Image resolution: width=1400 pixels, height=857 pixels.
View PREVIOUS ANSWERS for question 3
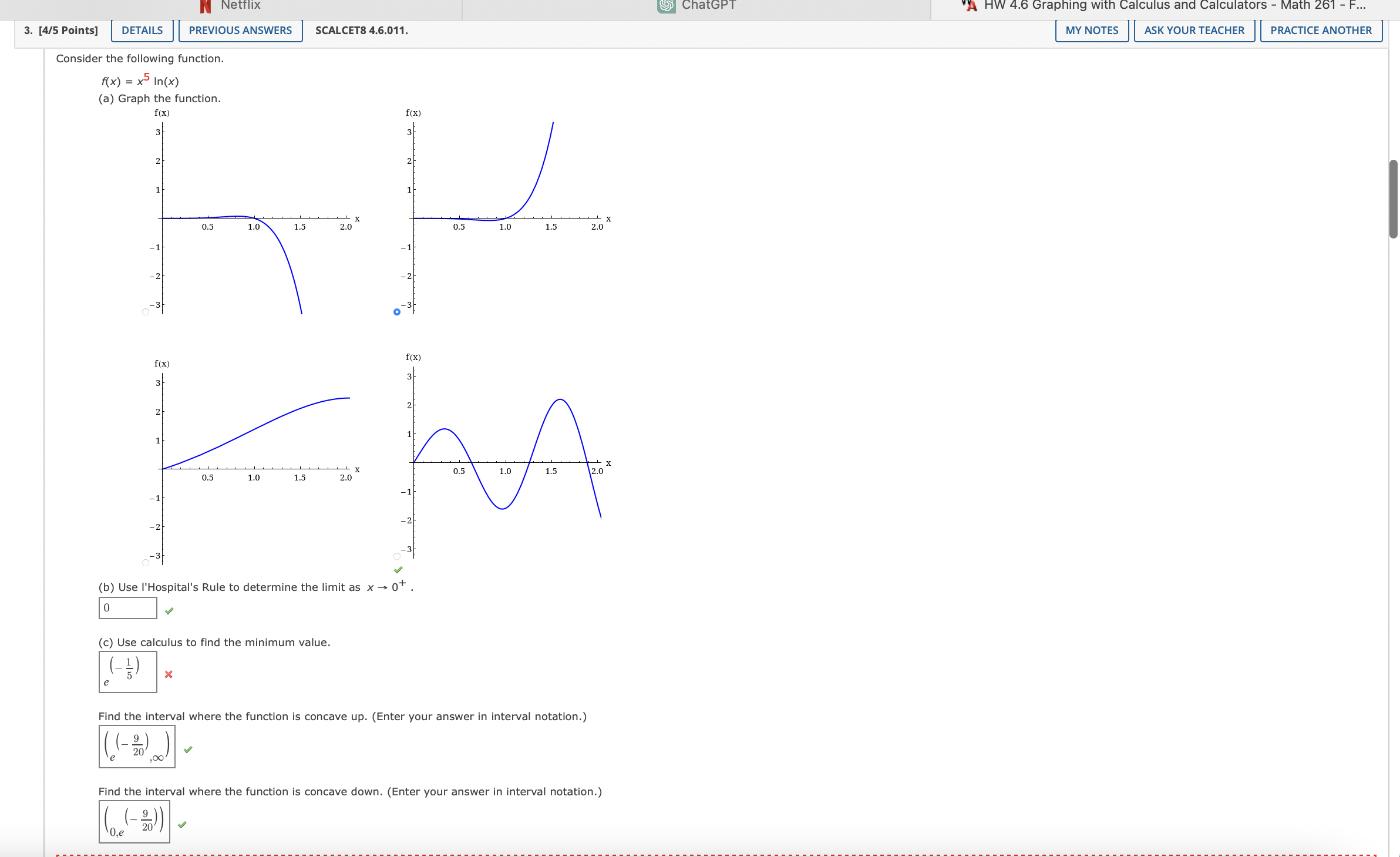pos(240,31)
